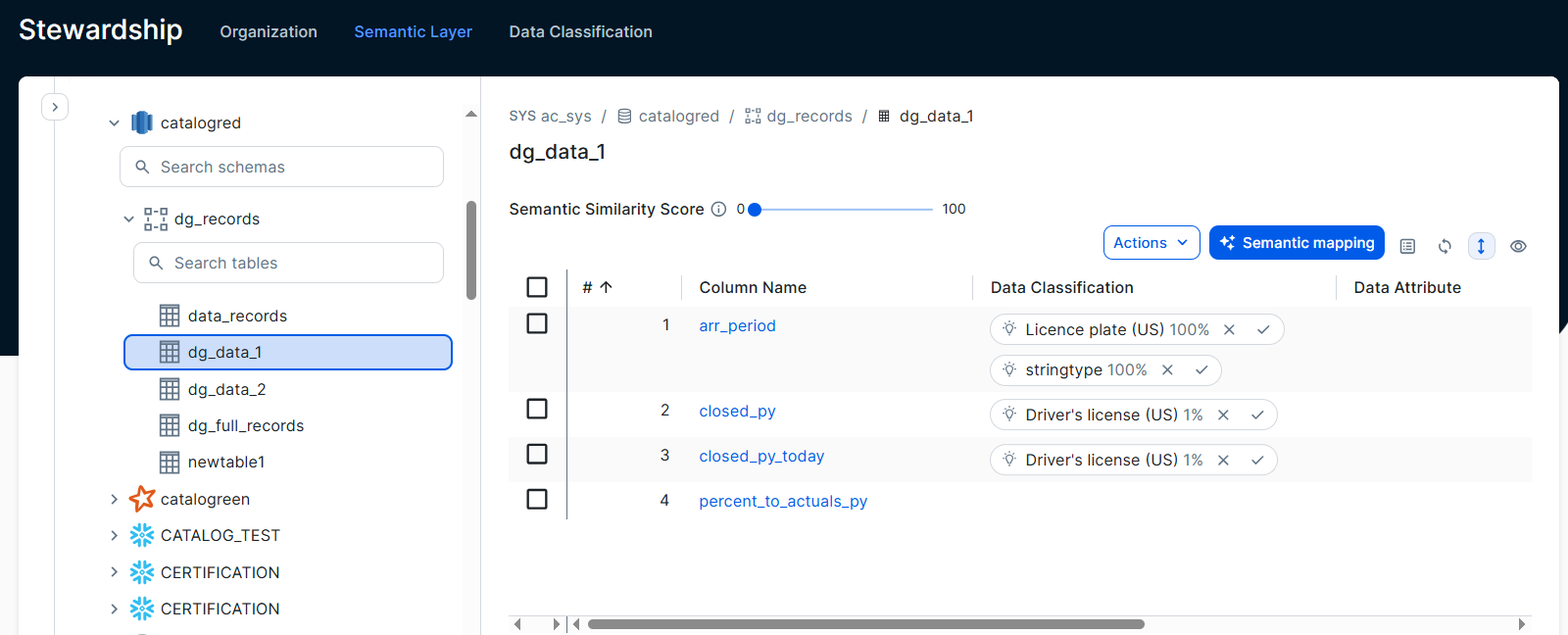
Task: Click the Semantic Similarity Score info icon
Action: pos(718,209)
